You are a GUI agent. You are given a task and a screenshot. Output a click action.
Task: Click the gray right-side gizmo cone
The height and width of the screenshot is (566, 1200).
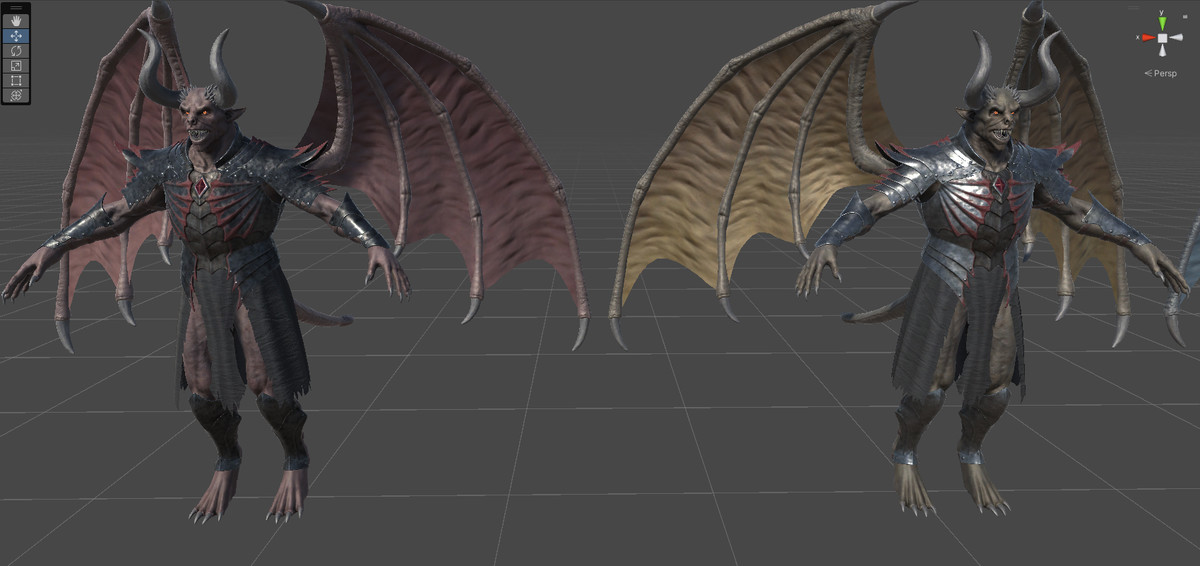click(x=1179, y=38)
